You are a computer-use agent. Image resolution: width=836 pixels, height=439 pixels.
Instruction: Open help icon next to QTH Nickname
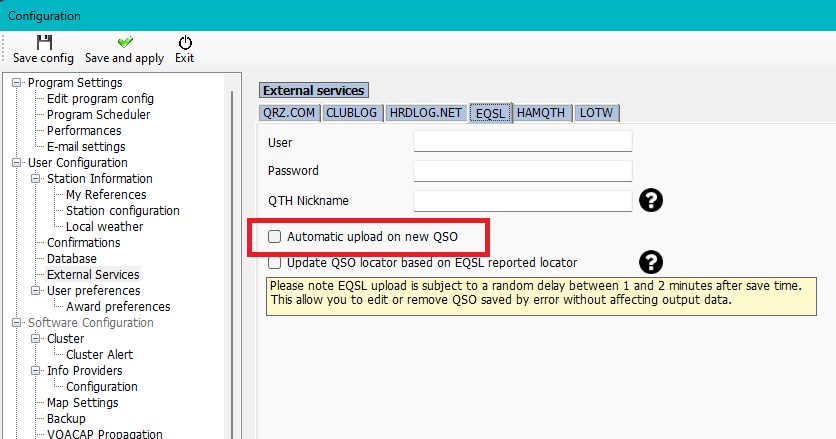coord(650,201)
